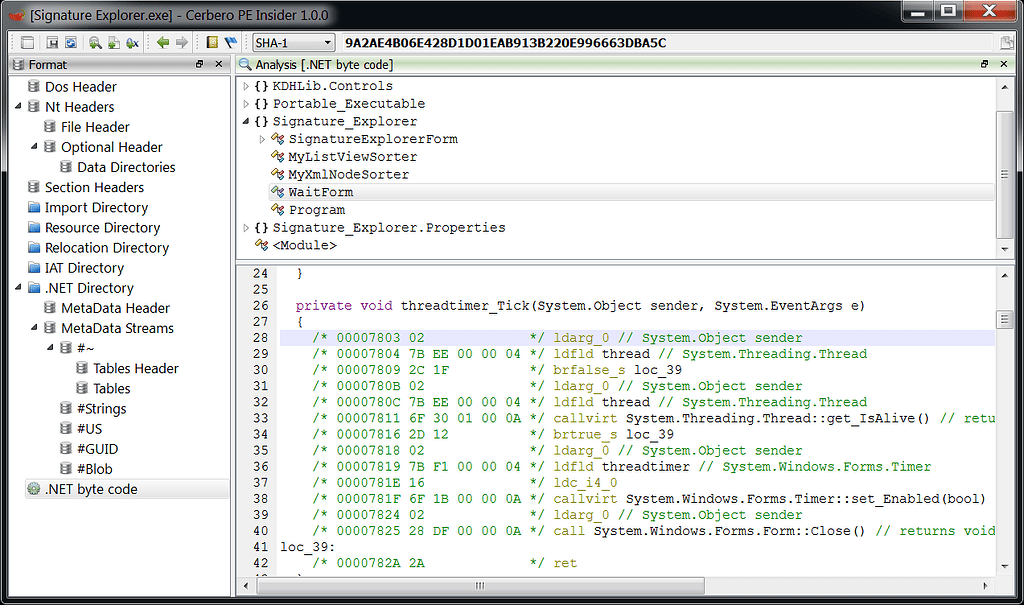Screen dimensions: 1024x605
Task: Click the forward navigation arrow icon
Action: 181,43
